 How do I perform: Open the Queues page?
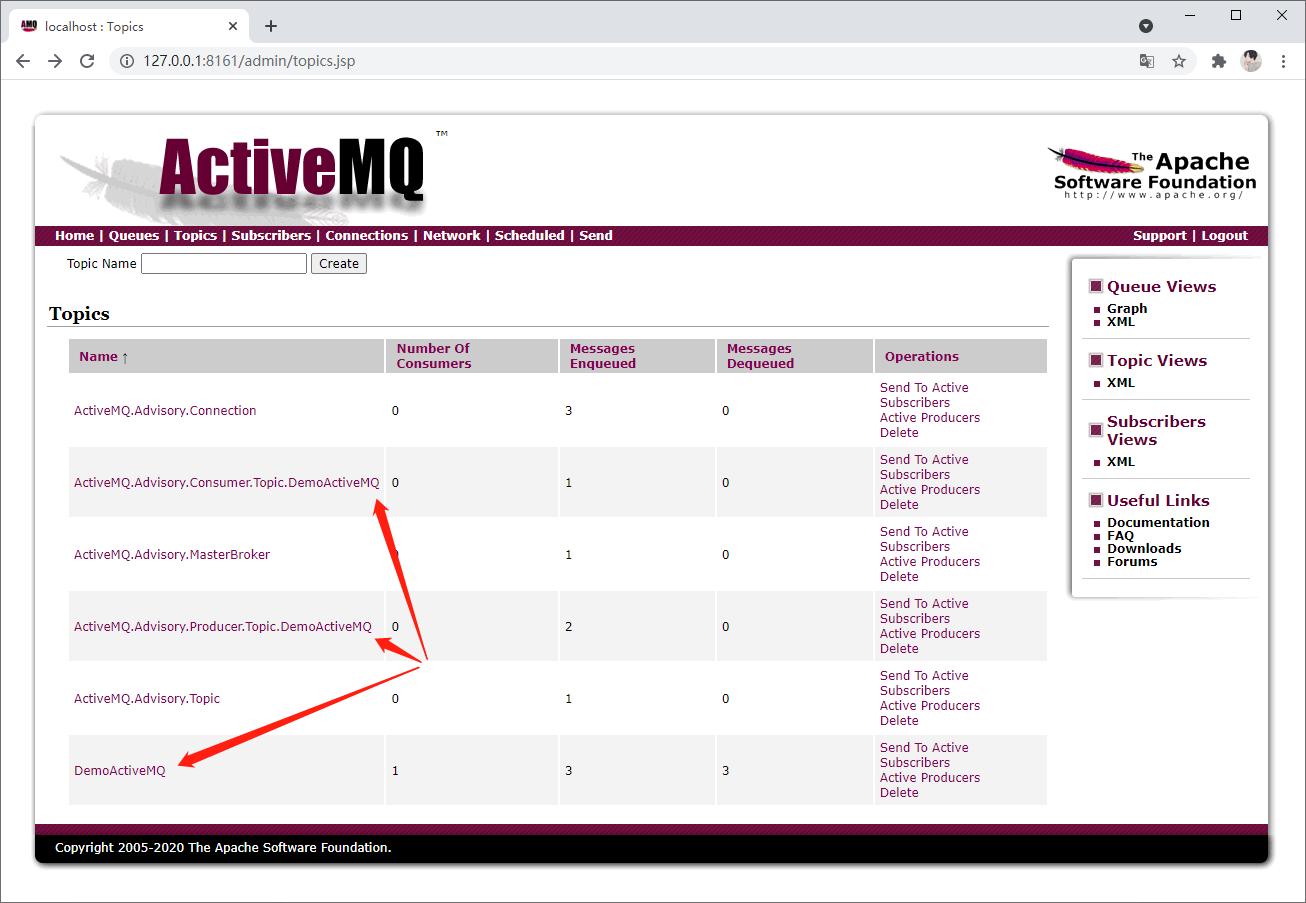point(134,236)
